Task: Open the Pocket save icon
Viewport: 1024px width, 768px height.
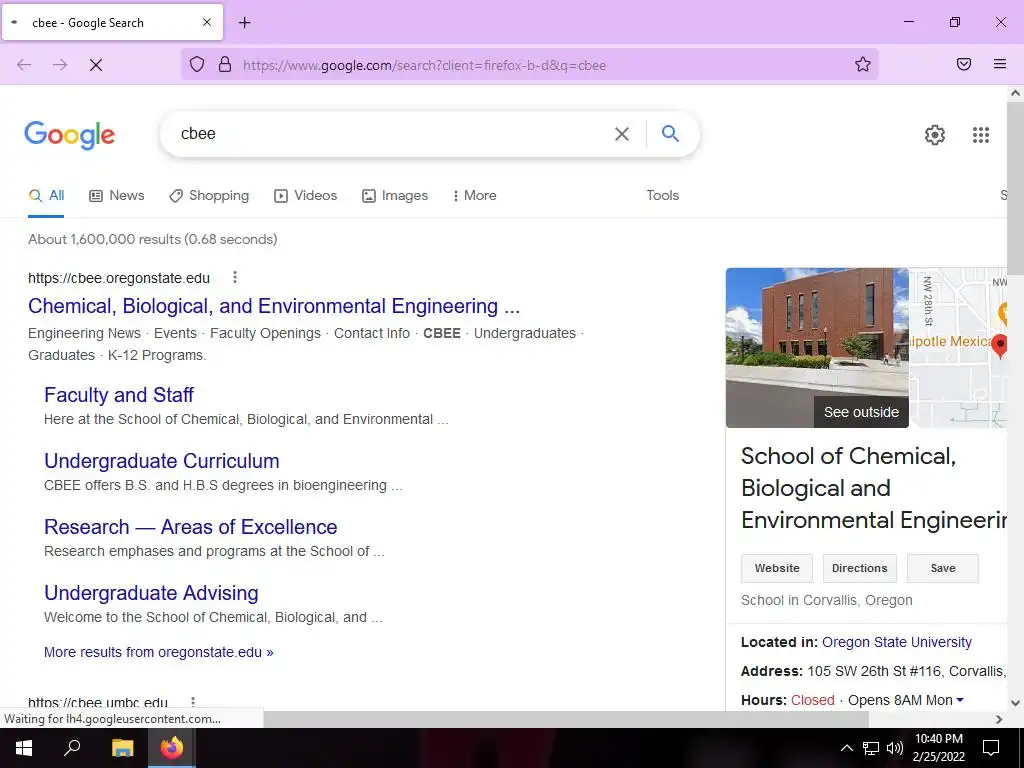Action: coord(964,64)
